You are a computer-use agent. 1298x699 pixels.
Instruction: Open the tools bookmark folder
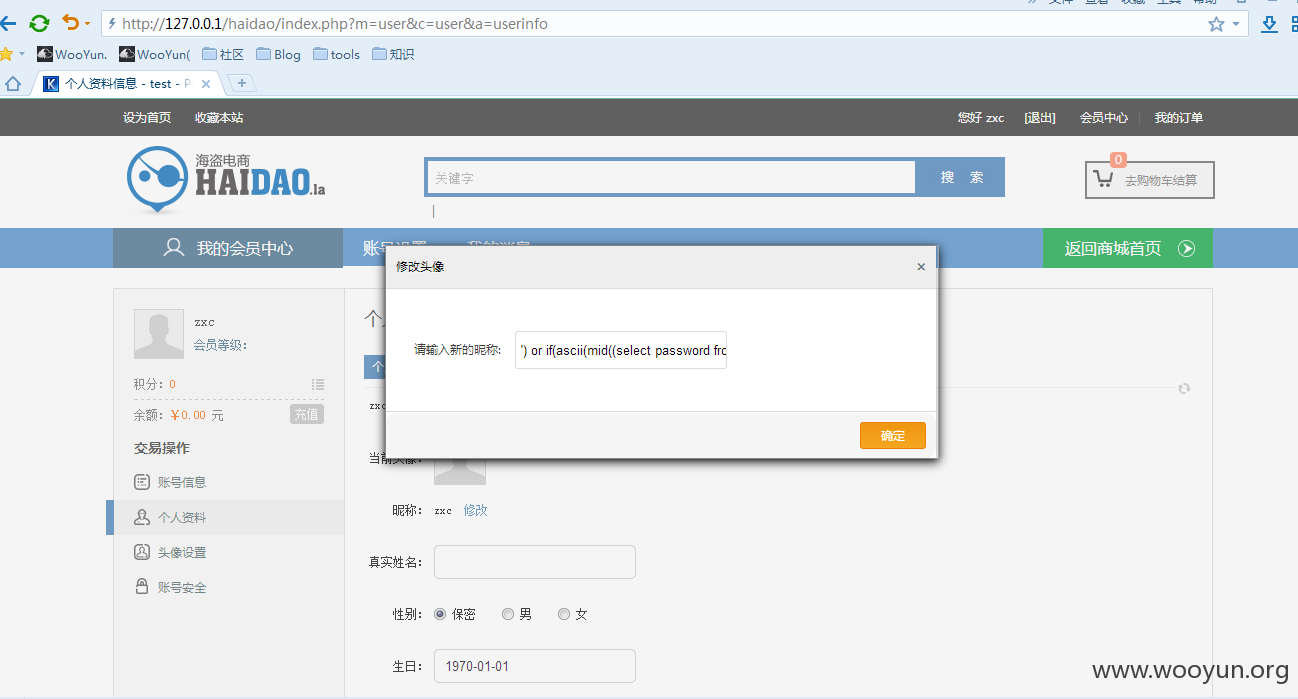click(336, 54)
